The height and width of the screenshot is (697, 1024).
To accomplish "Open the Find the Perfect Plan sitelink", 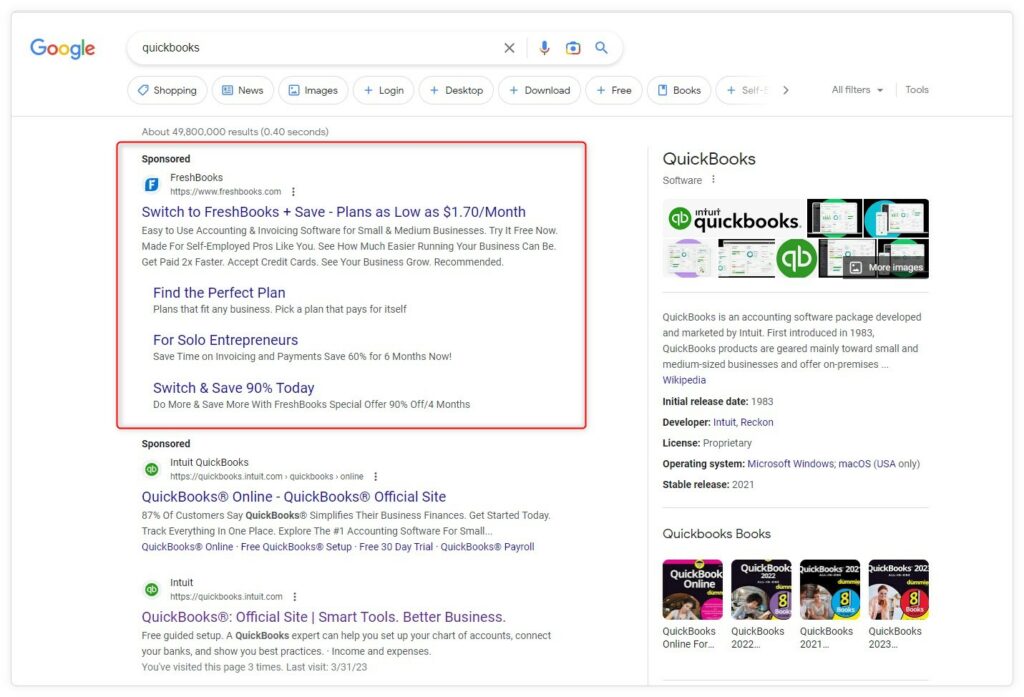I will point(219,293).
